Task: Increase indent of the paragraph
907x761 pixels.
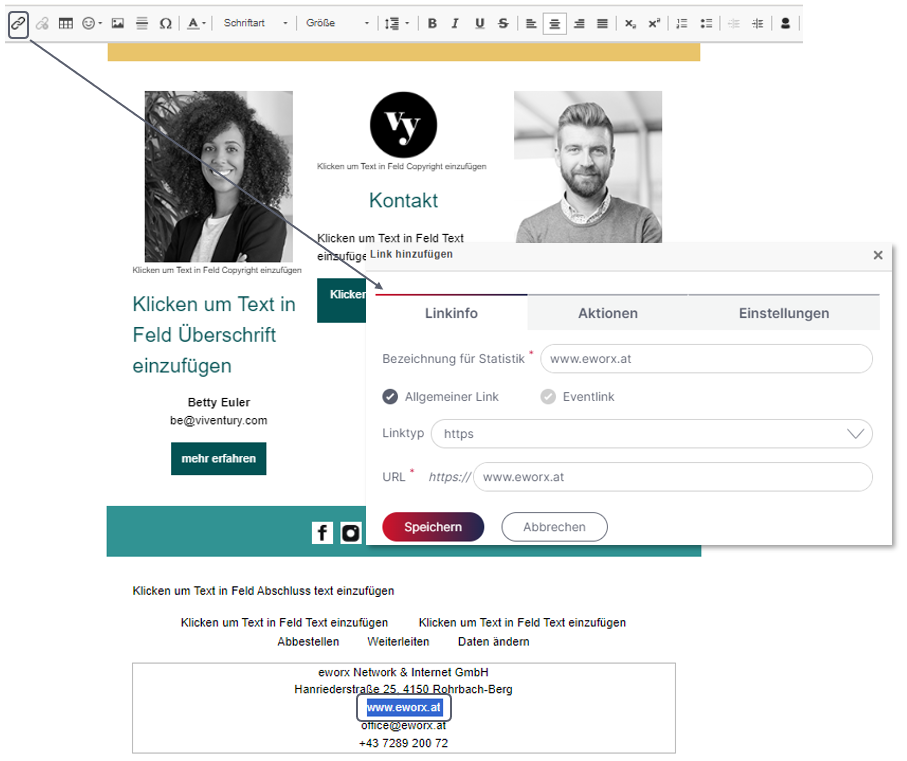Action: coord(757,24)
